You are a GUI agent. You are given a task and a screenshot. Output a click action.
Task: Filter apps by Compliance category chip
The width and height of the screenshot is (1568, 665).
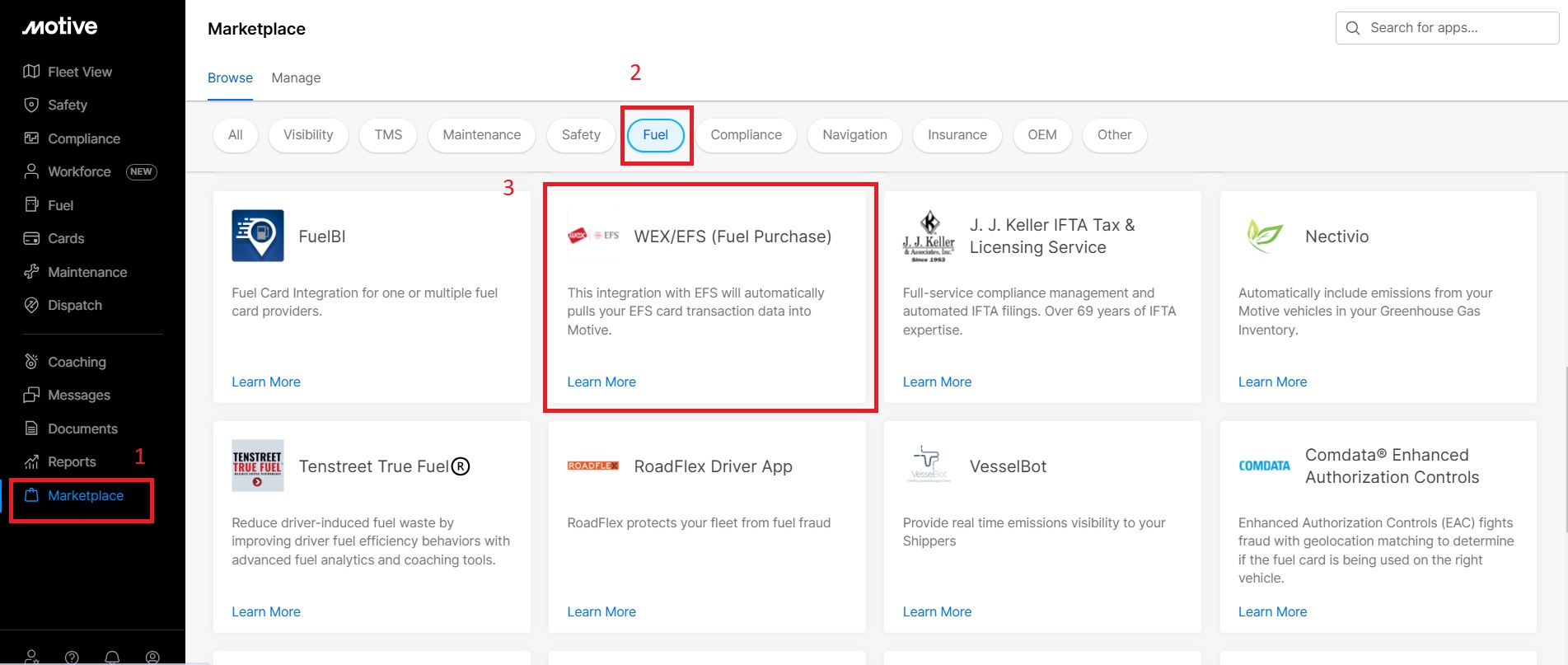tap(746, 135)
